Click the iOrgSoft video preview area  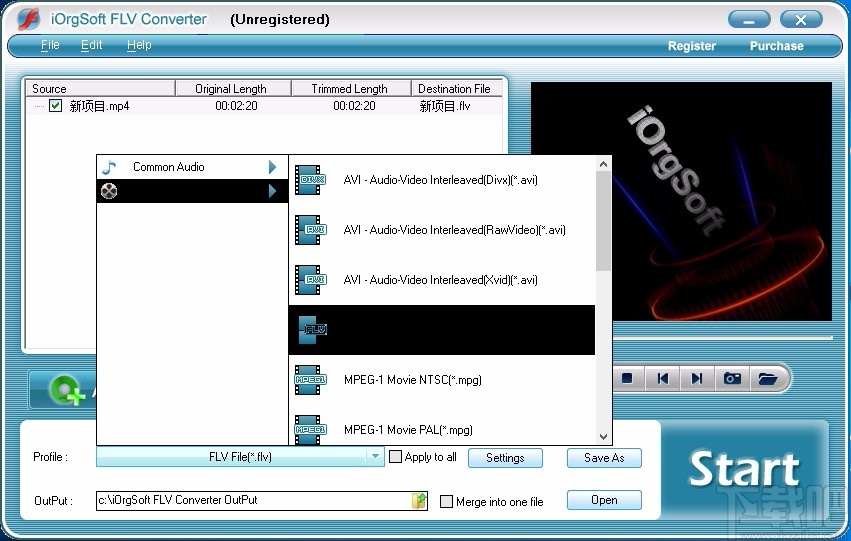tap(681, 201)
